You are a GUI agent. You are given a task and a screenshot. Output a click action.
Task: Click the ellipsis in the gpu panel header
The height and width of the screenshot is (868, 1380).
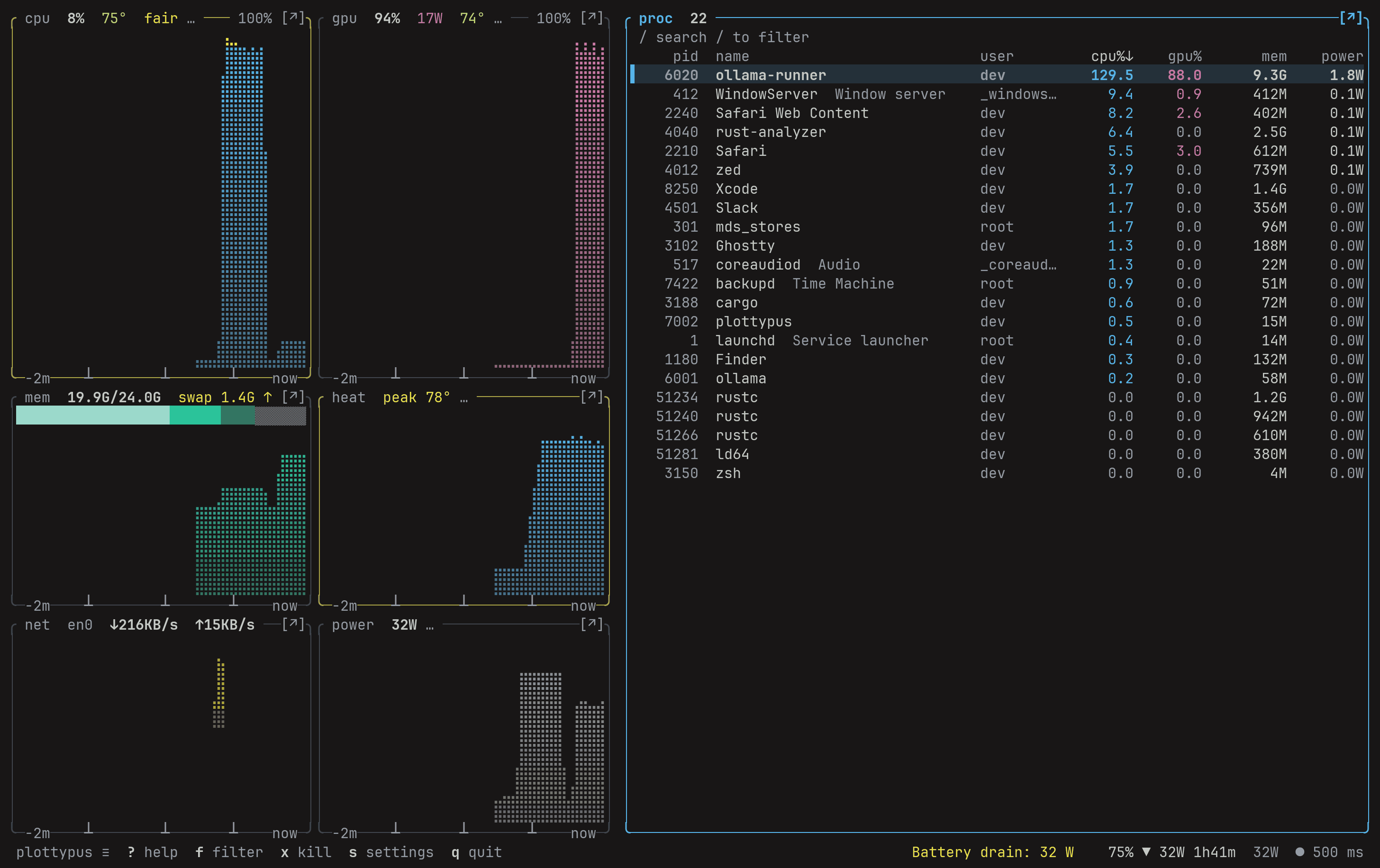[498, 21]
